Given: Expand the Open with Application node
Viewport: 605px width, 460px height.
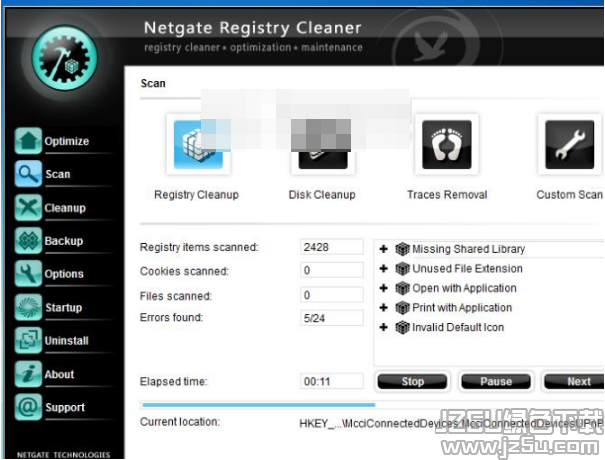Looking at the screenshot, I should (384, 288).
